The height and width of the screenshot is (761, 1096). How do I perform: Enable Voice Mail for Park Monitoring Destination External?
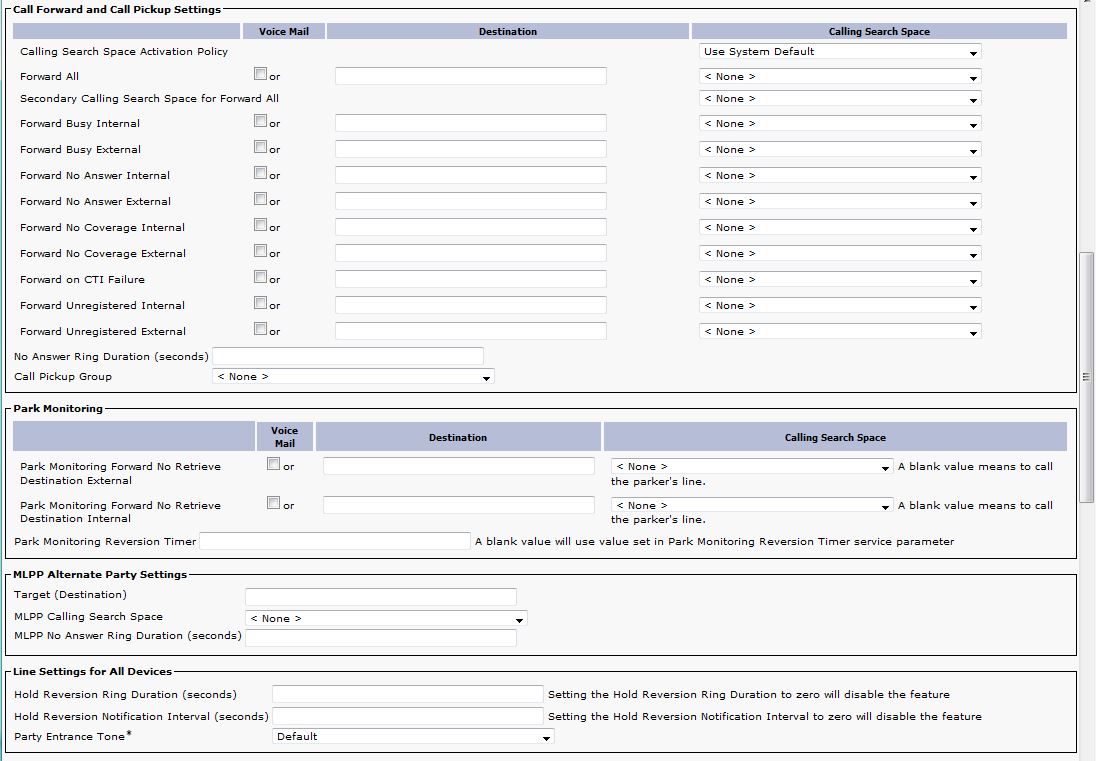273,464
